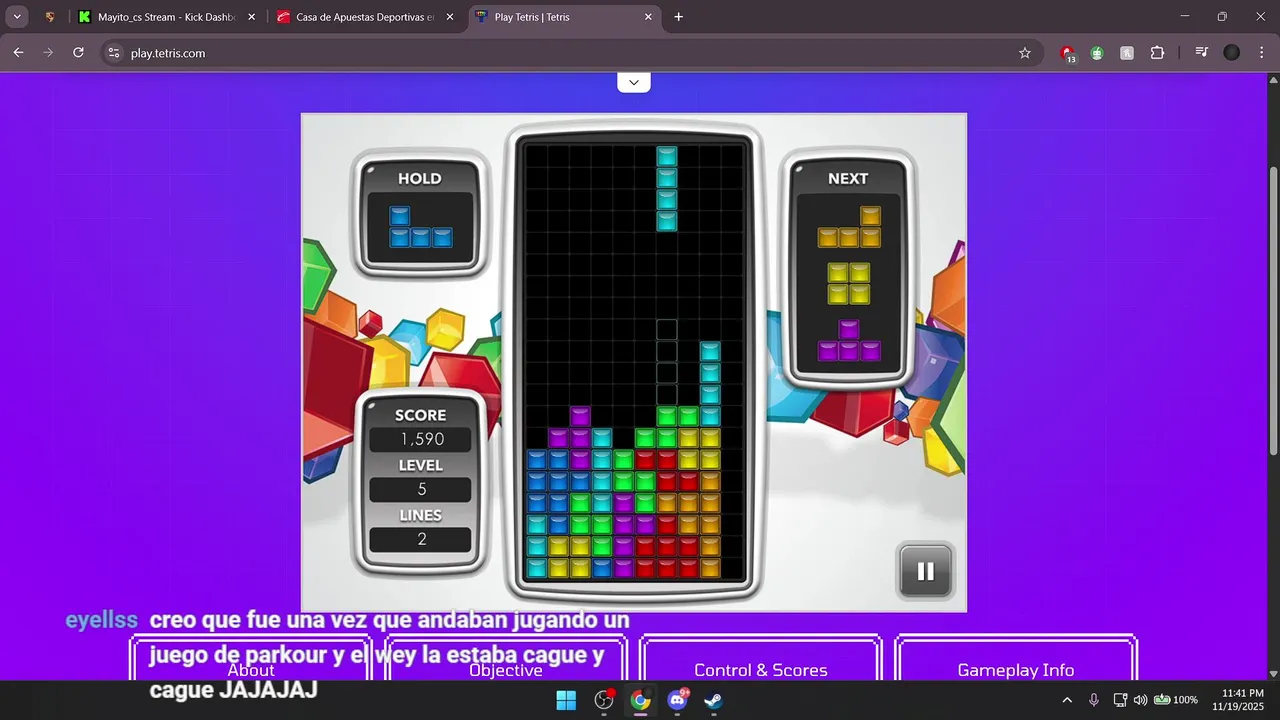Open the Chrome profile avatar
Image resolution: width=1280 pixels, height=720 pixels.
[x=1231, y=53]
